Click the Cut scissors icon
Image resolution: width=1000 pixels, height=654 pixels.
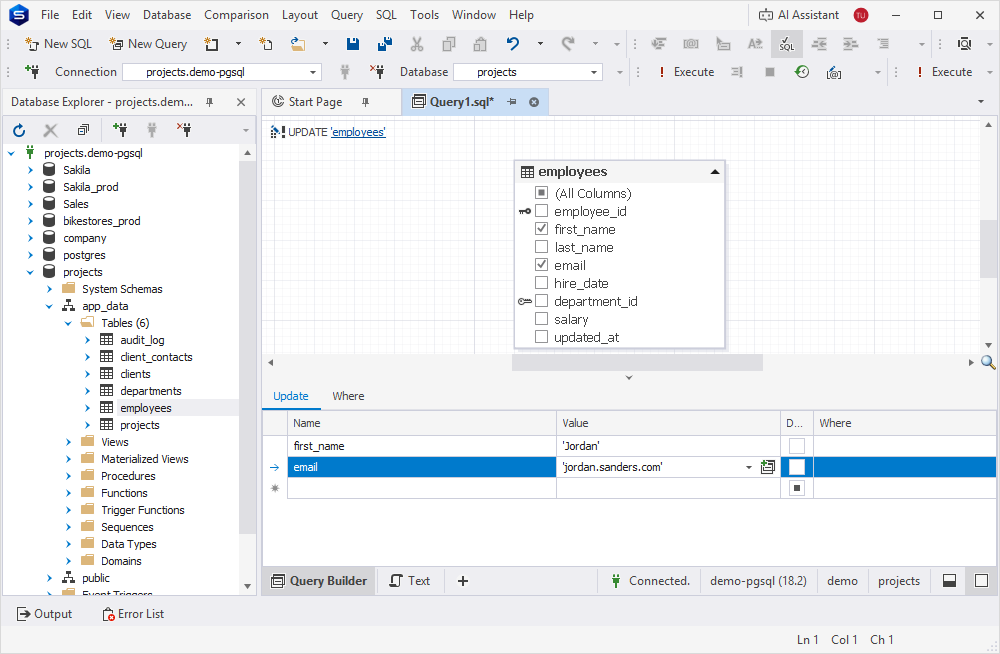(x=417, y=44)
